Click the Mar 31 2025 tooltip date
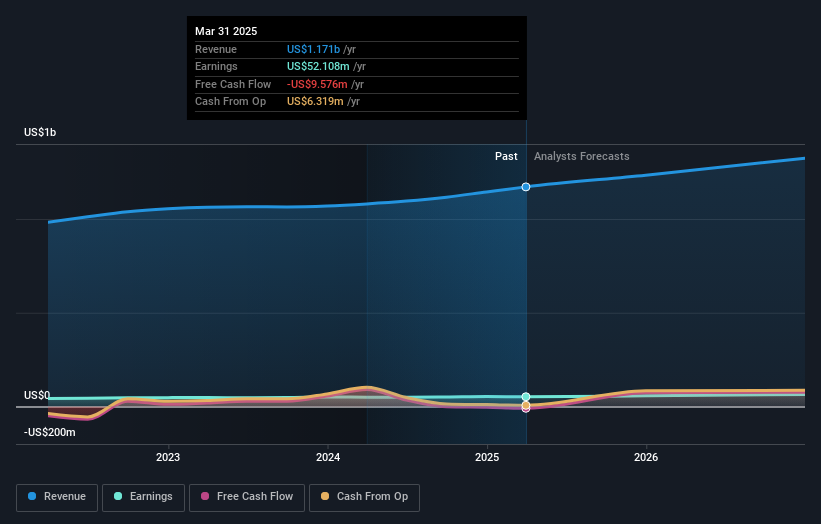 226,31
